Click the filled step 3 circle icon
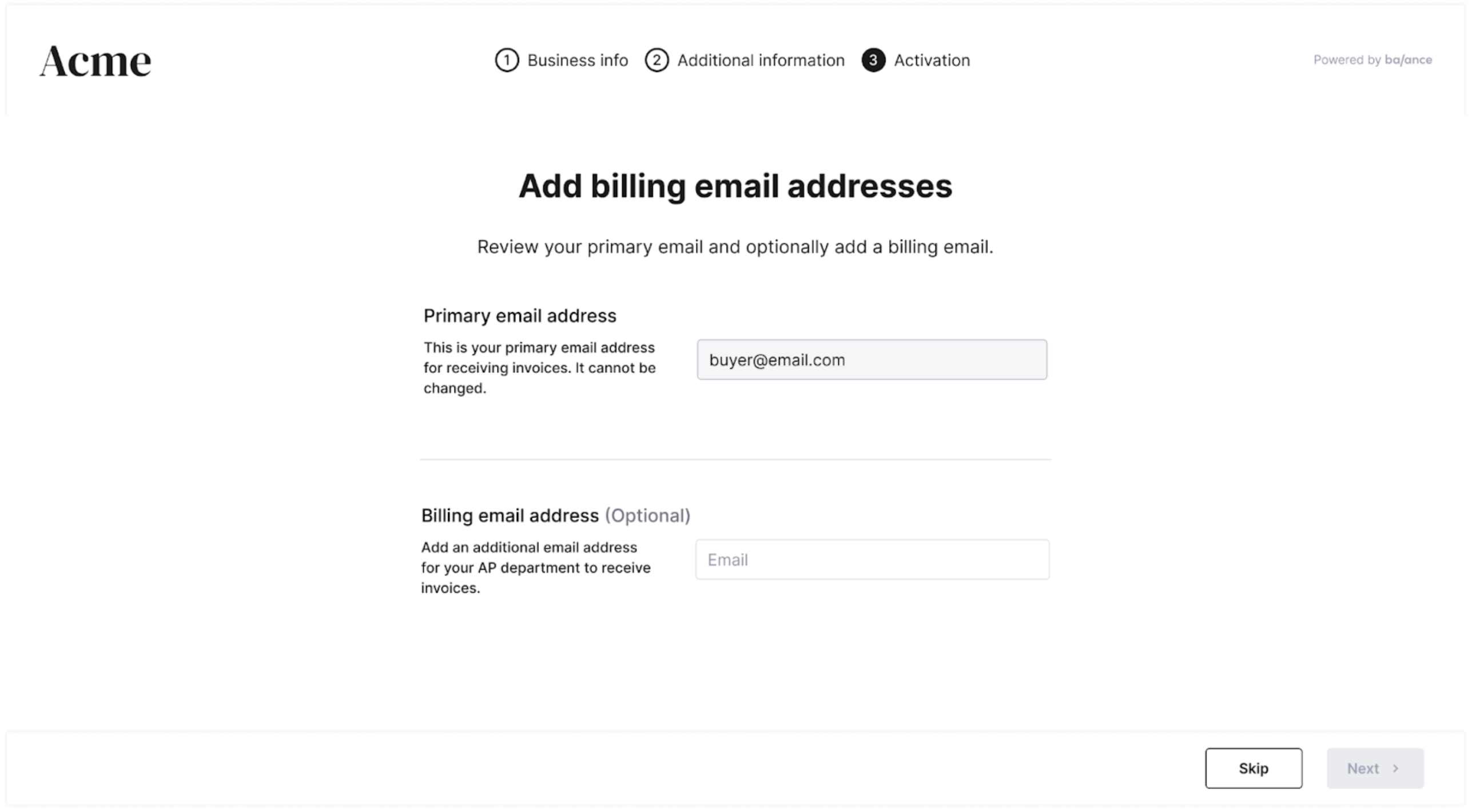The height and width of the screenshot is (812, 1472). click(x=873, y=60)
